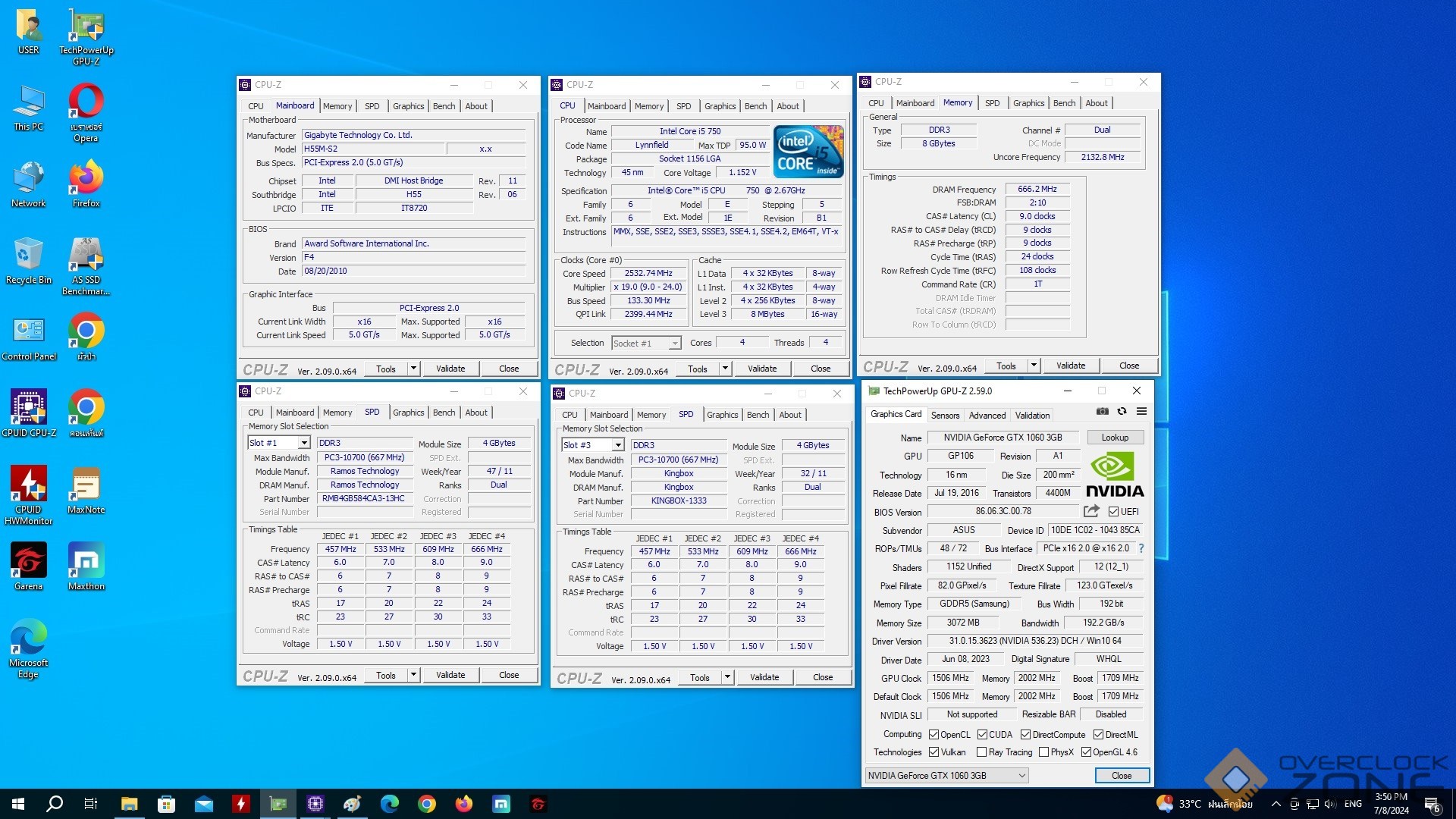Toggle the PhysX checkbox

click(x=1044, y=752)
